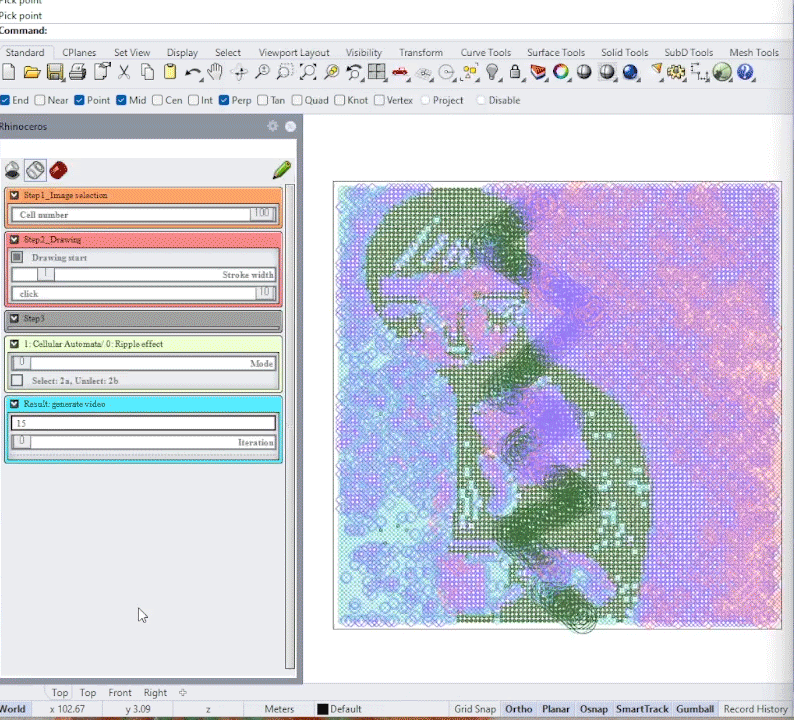Open the color wheel icon

coord(561,72)
